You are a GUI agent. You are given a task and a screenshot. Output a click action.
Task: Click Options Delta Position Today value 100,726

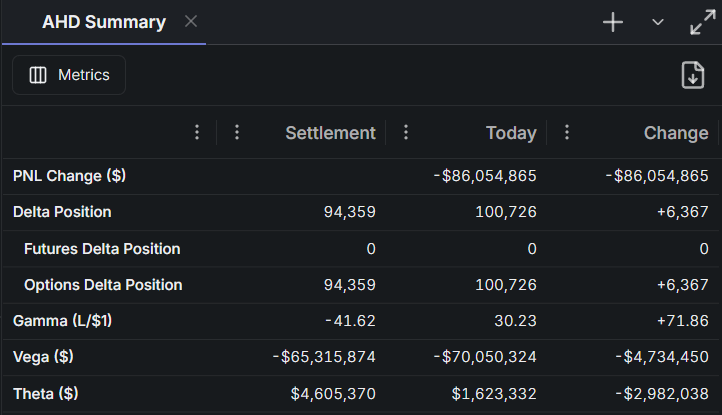506,285
